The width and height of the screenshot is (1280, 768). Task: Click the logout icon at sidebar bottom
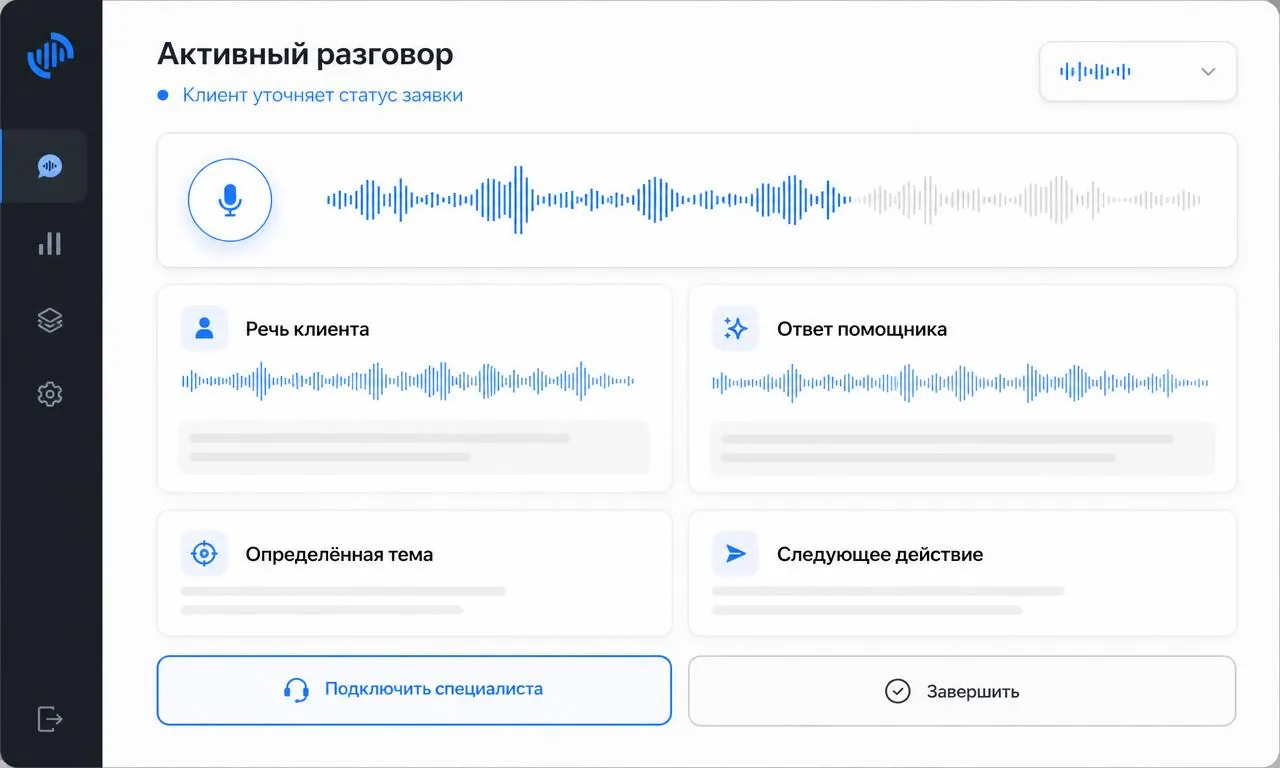click(50, 718)
